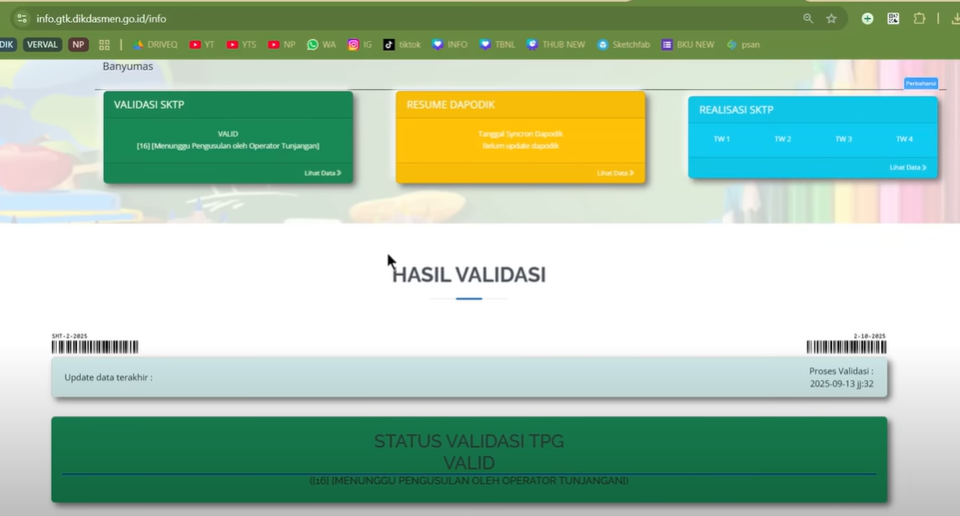
Task: Open the zoom magnifier icon in address bar
Action: pyautogui.click(x=808, y=18)
